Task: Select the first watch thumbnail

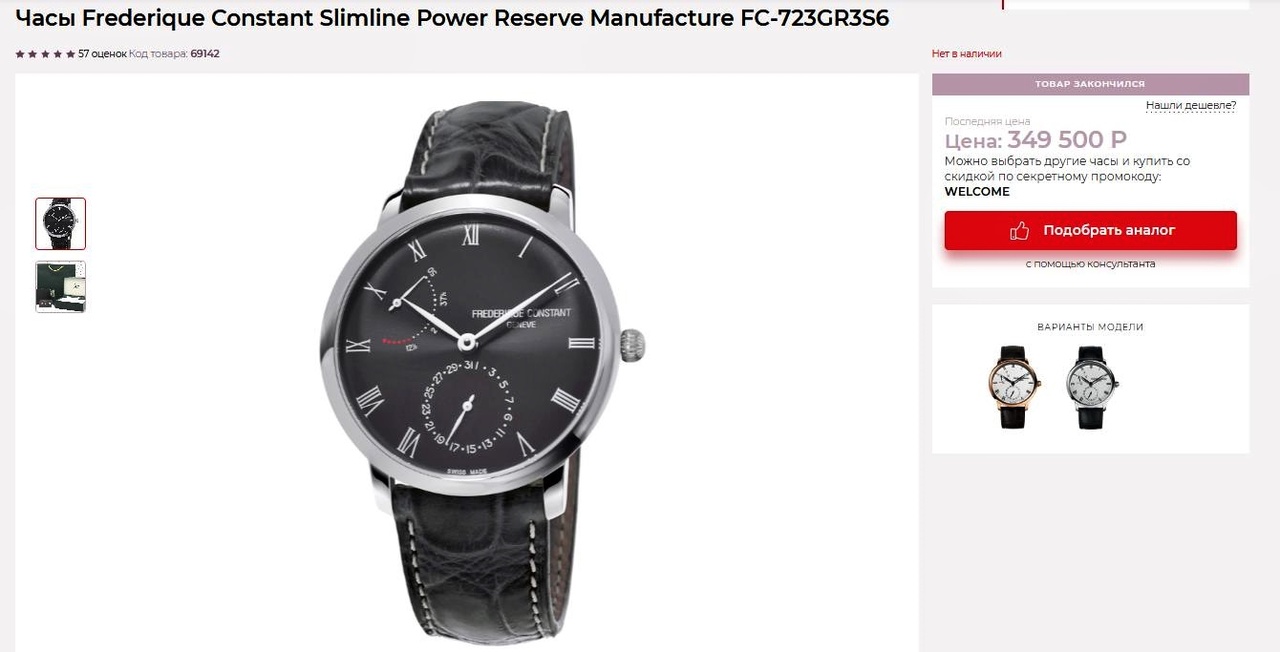Action: [x=61, y=224]
